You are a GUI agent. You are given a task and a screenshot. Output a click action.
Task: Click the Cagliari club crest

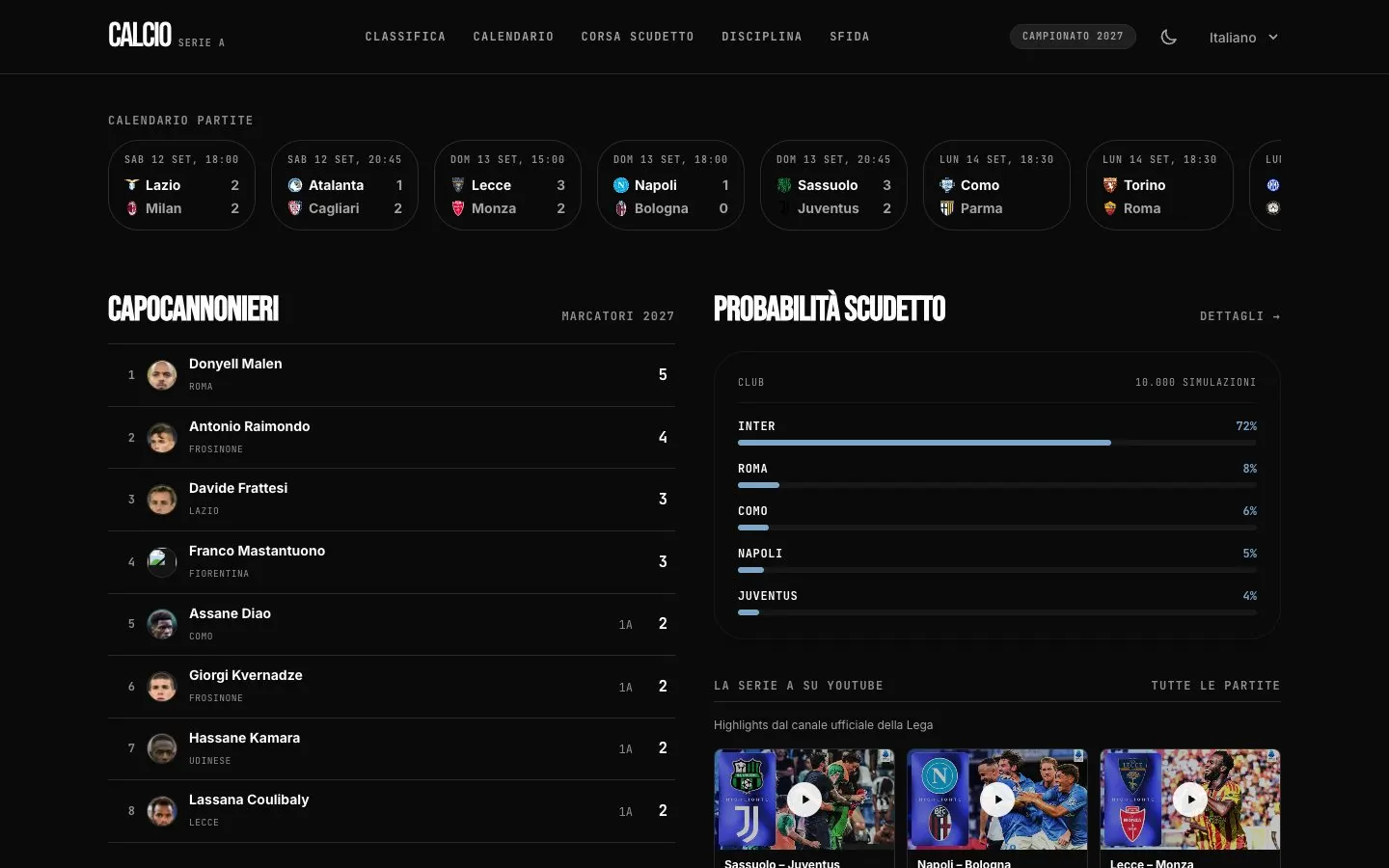295,208
